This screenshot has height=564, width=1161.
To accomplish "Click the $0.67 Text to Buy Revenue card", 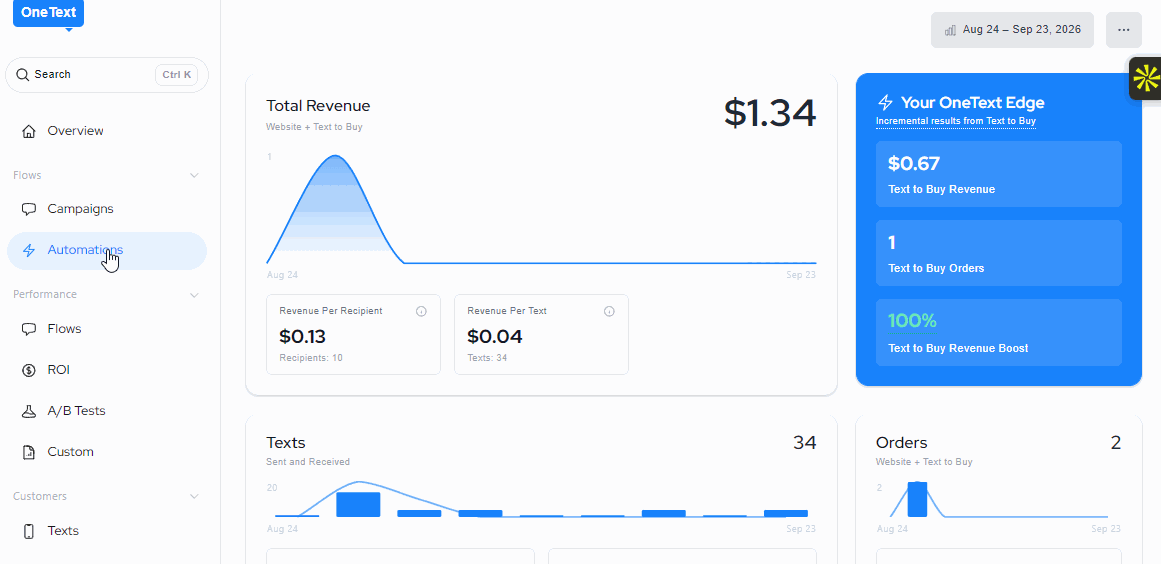I will 998,174.
